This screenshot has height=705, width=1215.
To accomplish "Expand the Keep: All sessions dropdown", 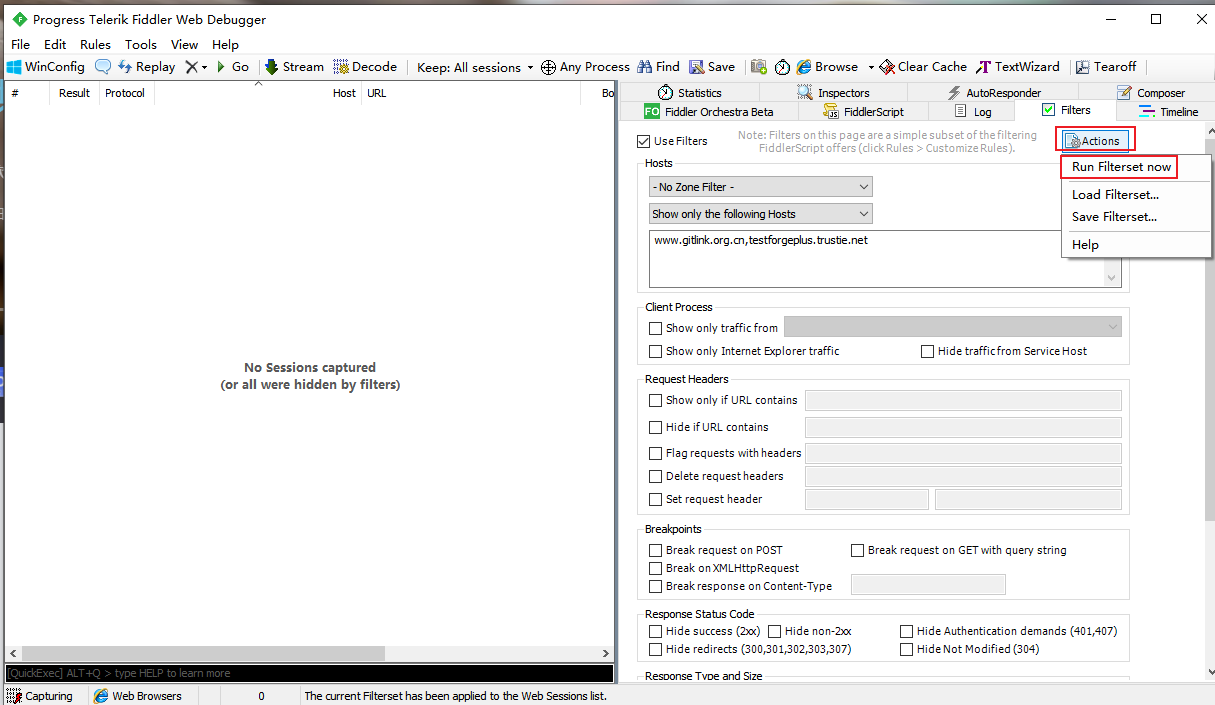I will click(x=475, y=67).
